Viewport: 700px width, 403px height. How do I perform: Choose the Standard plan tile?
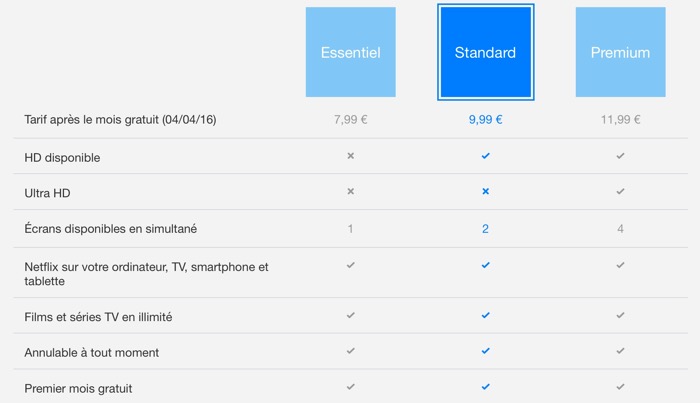pyautogui.click(x=485, y=52)
